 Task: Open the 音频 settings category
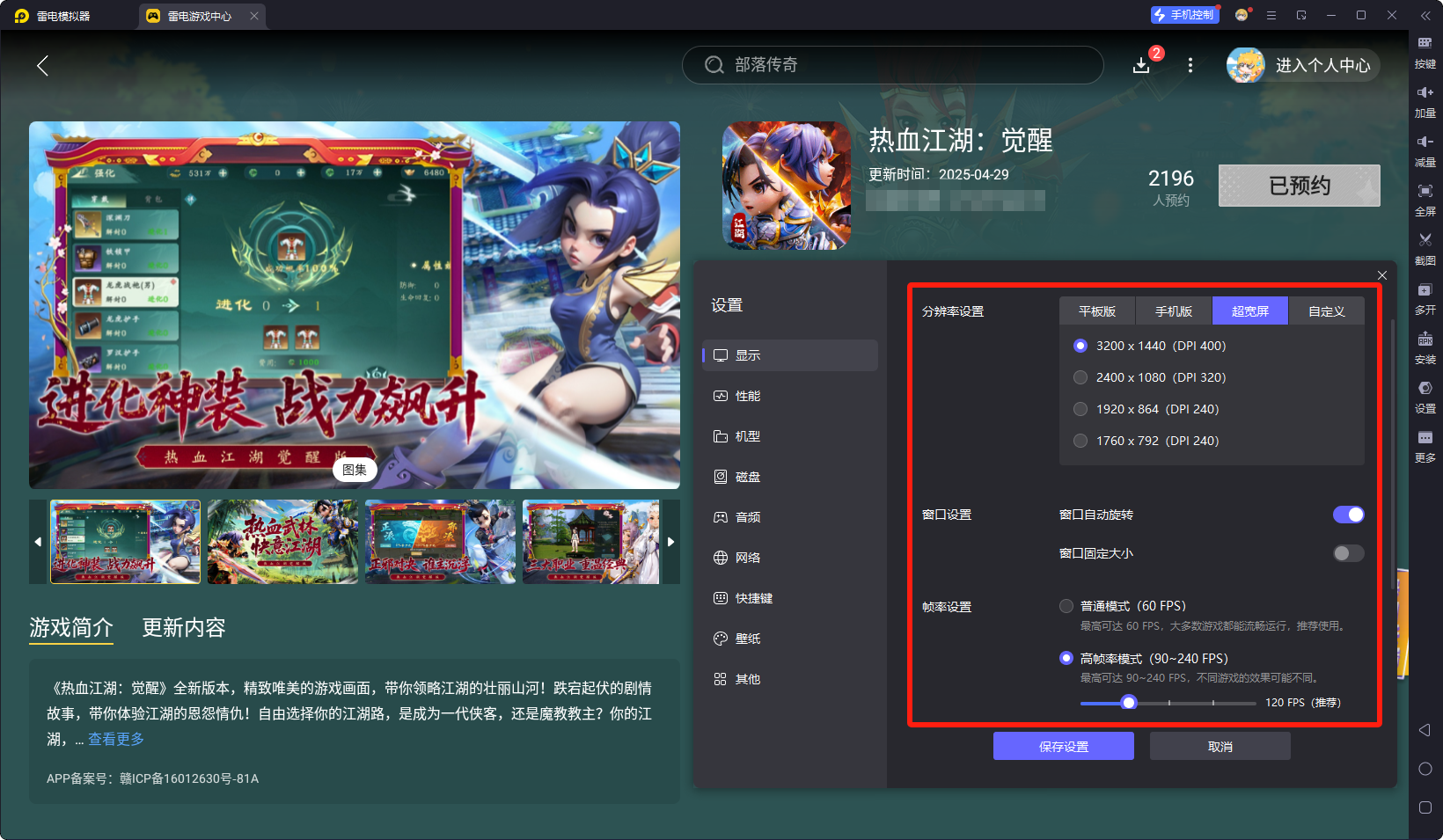point(790,517)
